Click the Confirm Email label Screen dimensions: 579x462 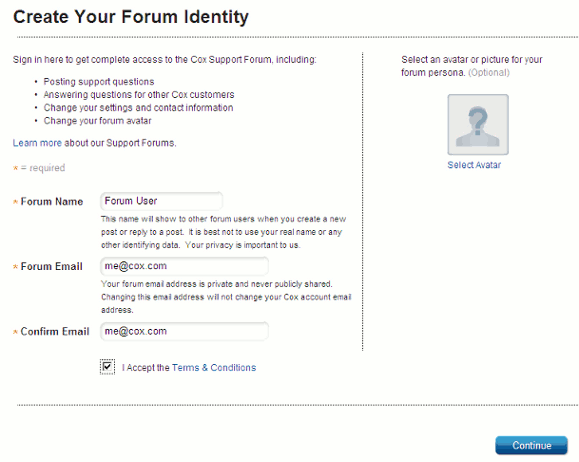pyautogui.click(x=55, y=332)
